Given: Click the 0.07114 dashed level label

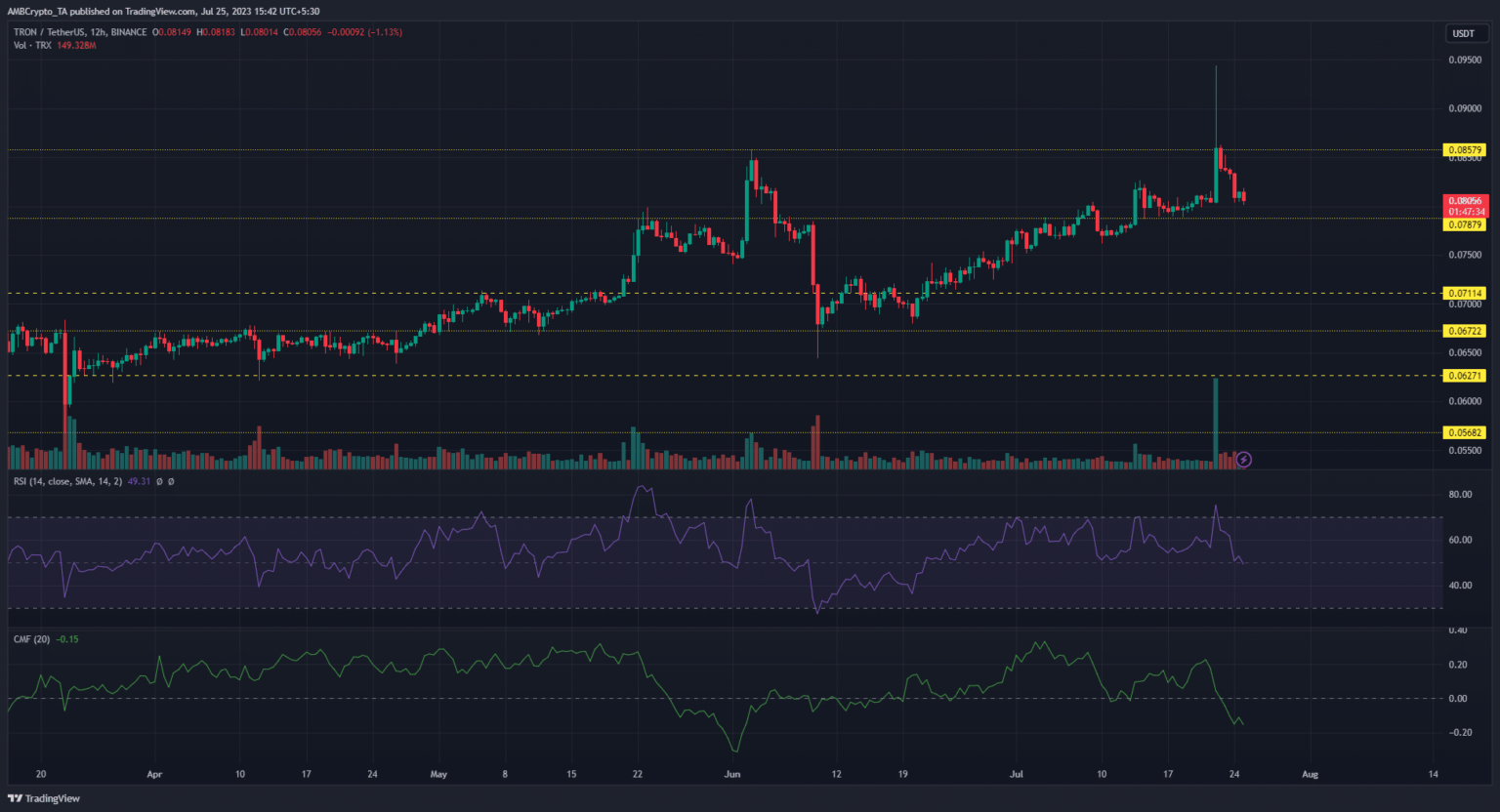Looking at the screenshot, I should (x=1464, y=293).
